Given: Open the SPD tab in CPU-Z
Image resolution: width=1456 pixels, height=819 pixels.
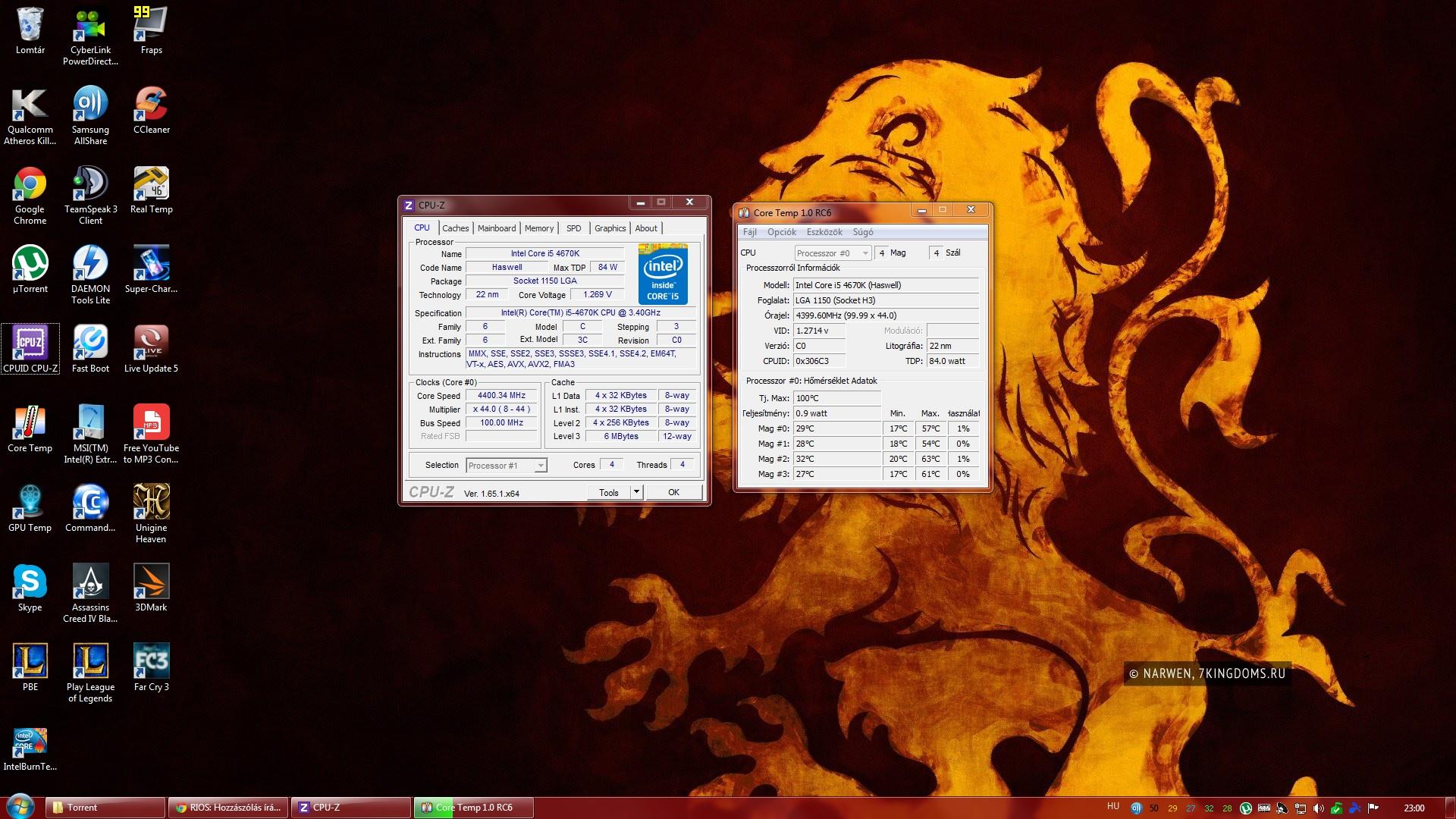Looking at the screenshot, I should (x=574, y=228).
